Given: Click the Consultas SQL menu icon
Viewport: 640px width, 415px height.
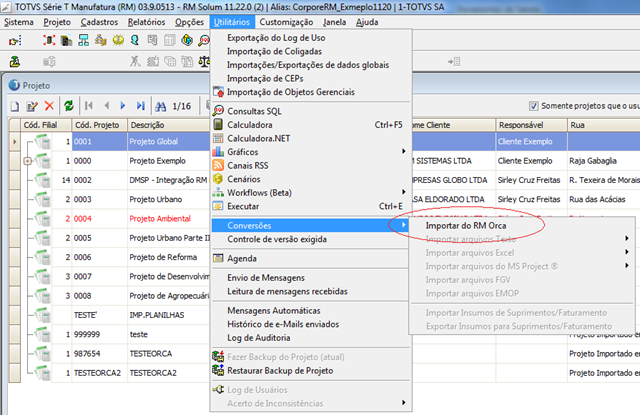Looking at the screenshot, I should coord(218,111).
